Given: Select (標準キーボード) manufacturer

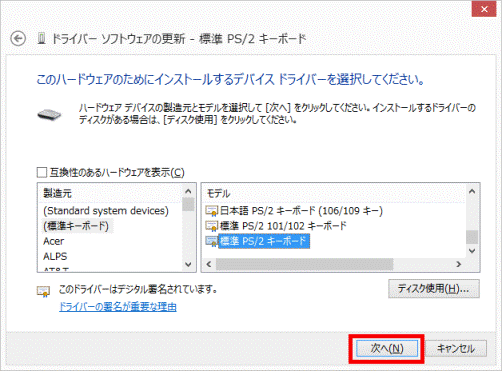Looking at the screenshot, I should pos(76,226).
